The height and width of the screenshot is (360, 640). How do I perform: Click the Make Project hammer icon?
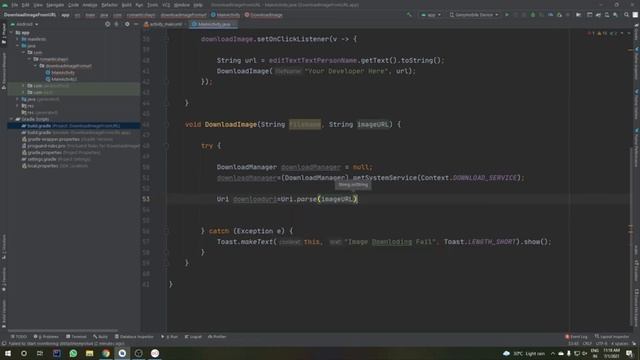(409, 15)
